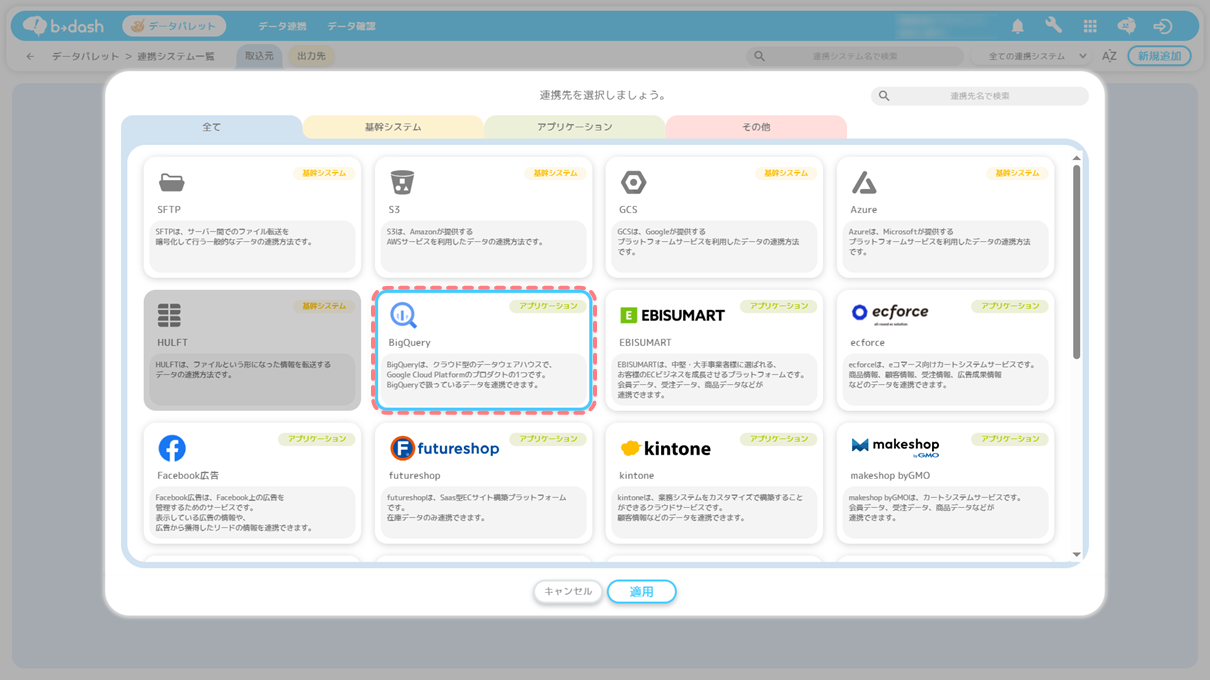Click the makeshop byGMO description text
Viewport: 1210px width, 680px height.
(935, 507)
